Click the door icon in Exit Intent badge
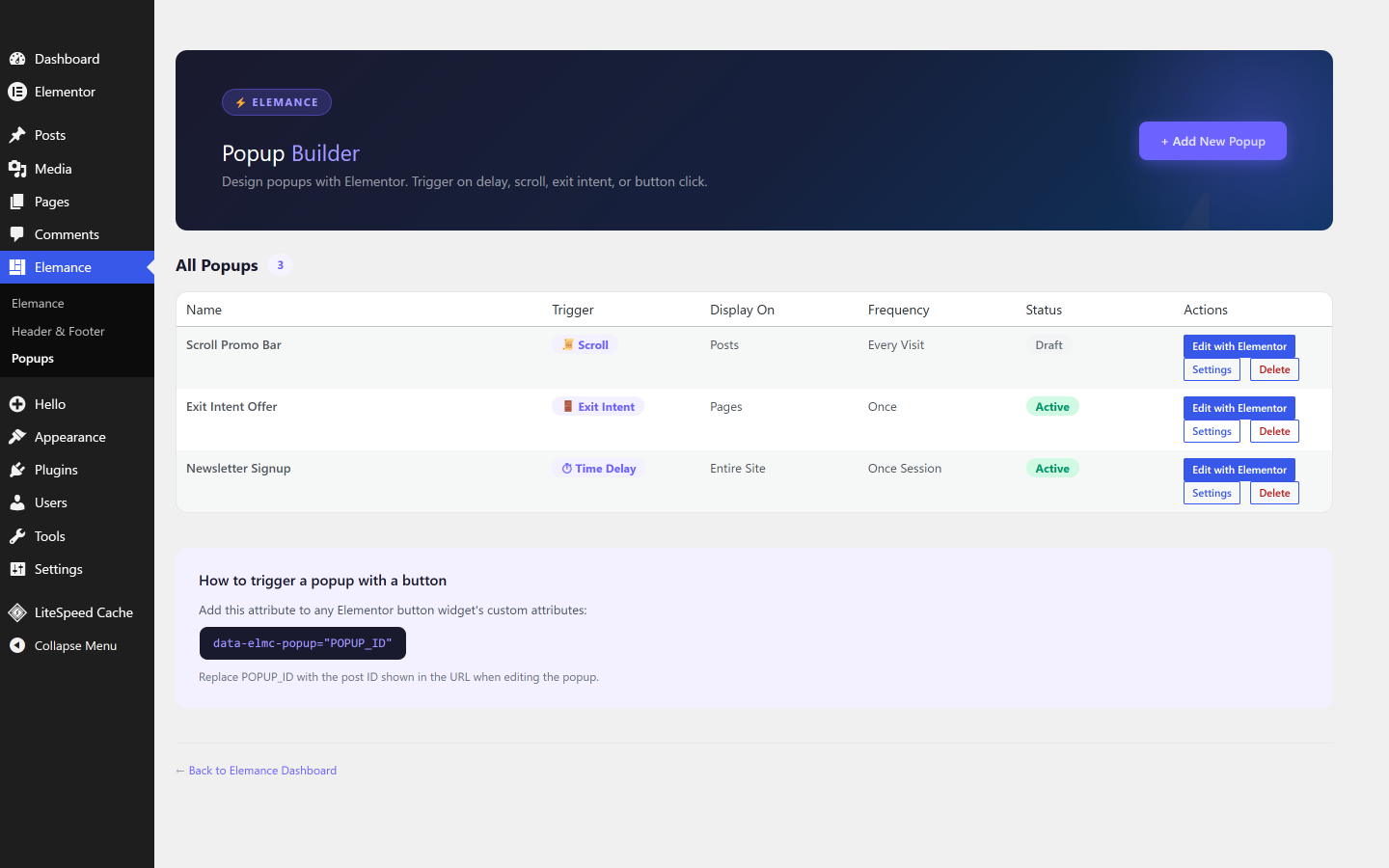1389x868 pixels. 568,406
